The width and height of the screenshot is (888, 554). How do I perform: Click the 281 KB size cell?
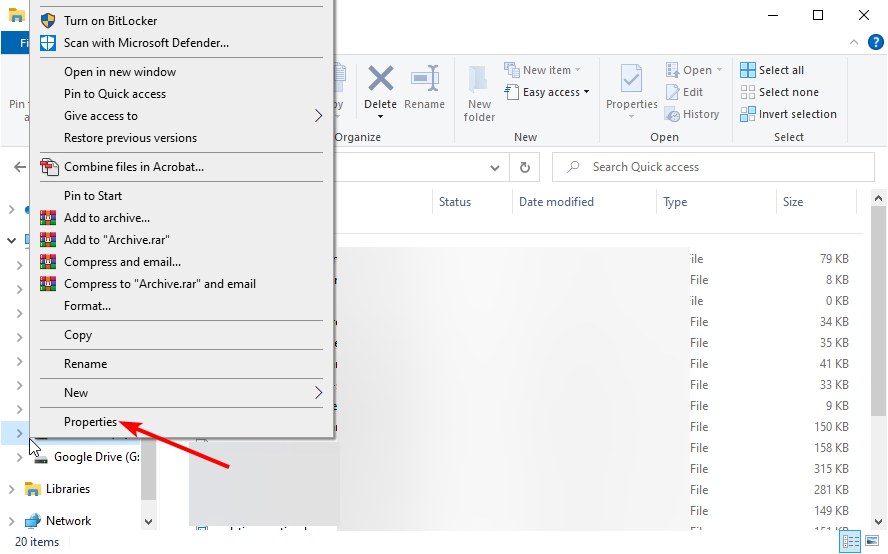831,490
